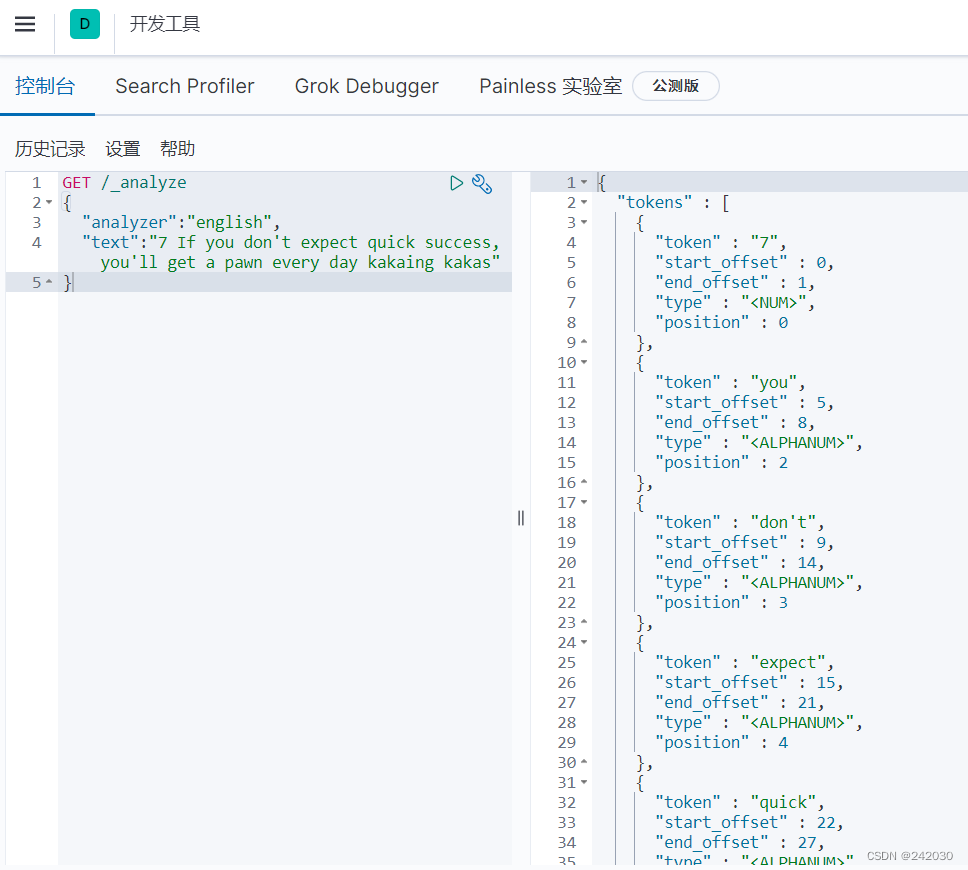
Task: Open 设置 settings
Action: click(x=123, y=149)
